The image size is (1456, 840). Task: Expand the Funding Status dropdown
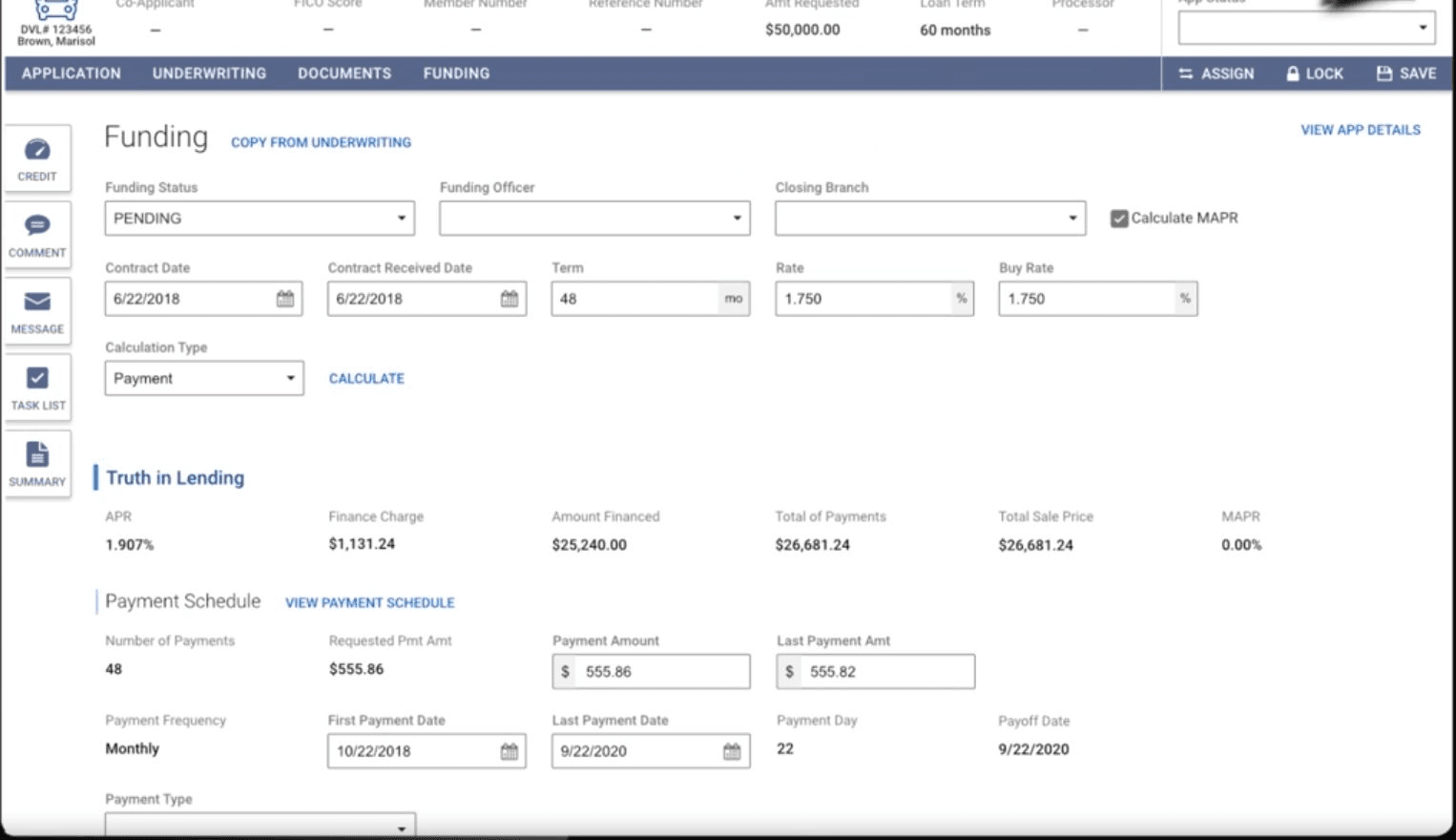click(x=260, y=219)
